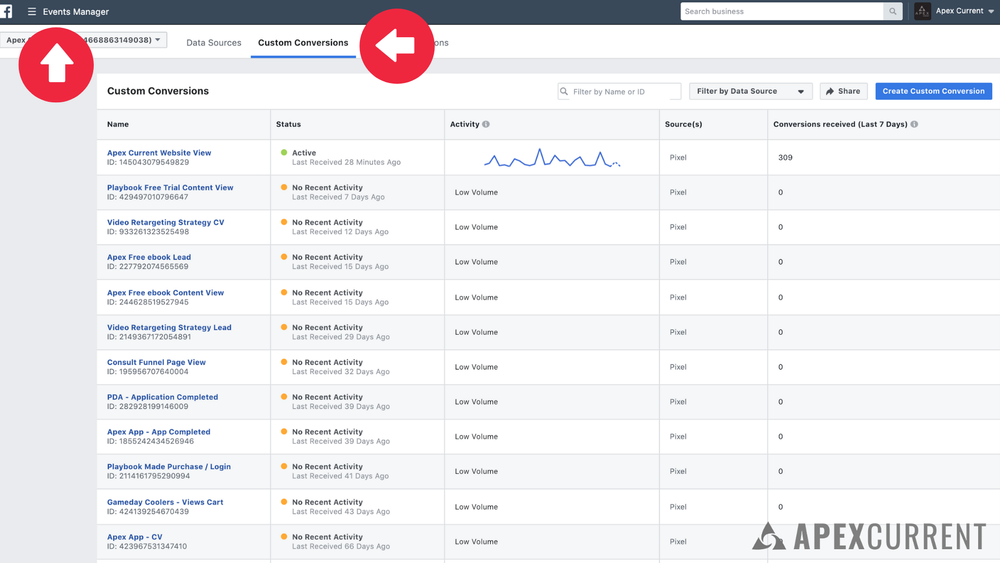1000x563 pixels.
Task: Click the Facebook logo icon
Action: pyautogui.click(x=6, y=11)
